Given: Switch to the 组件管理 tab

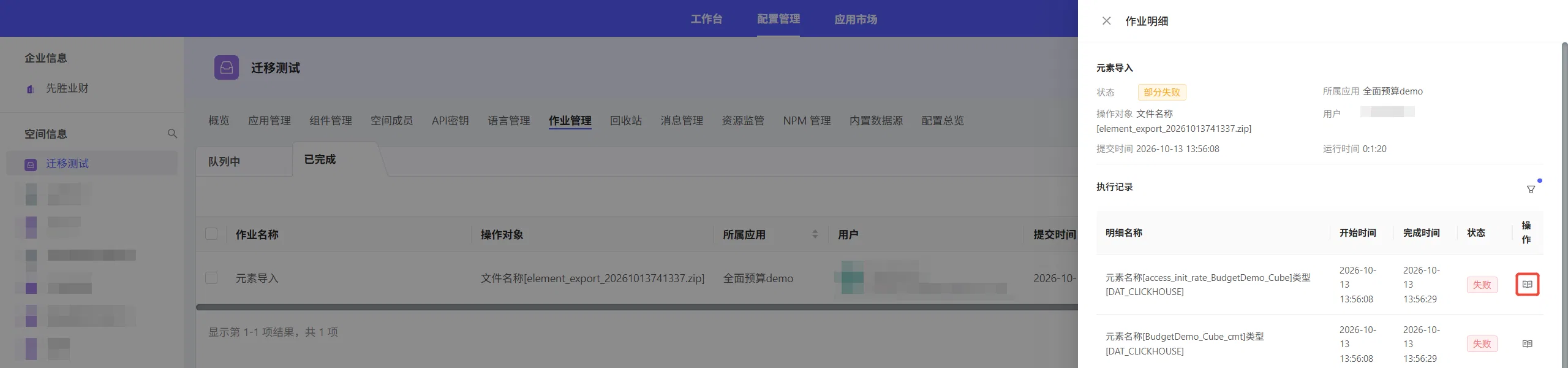Looking at the screenshot, I should pyautogui.click(x=330, y=121).
